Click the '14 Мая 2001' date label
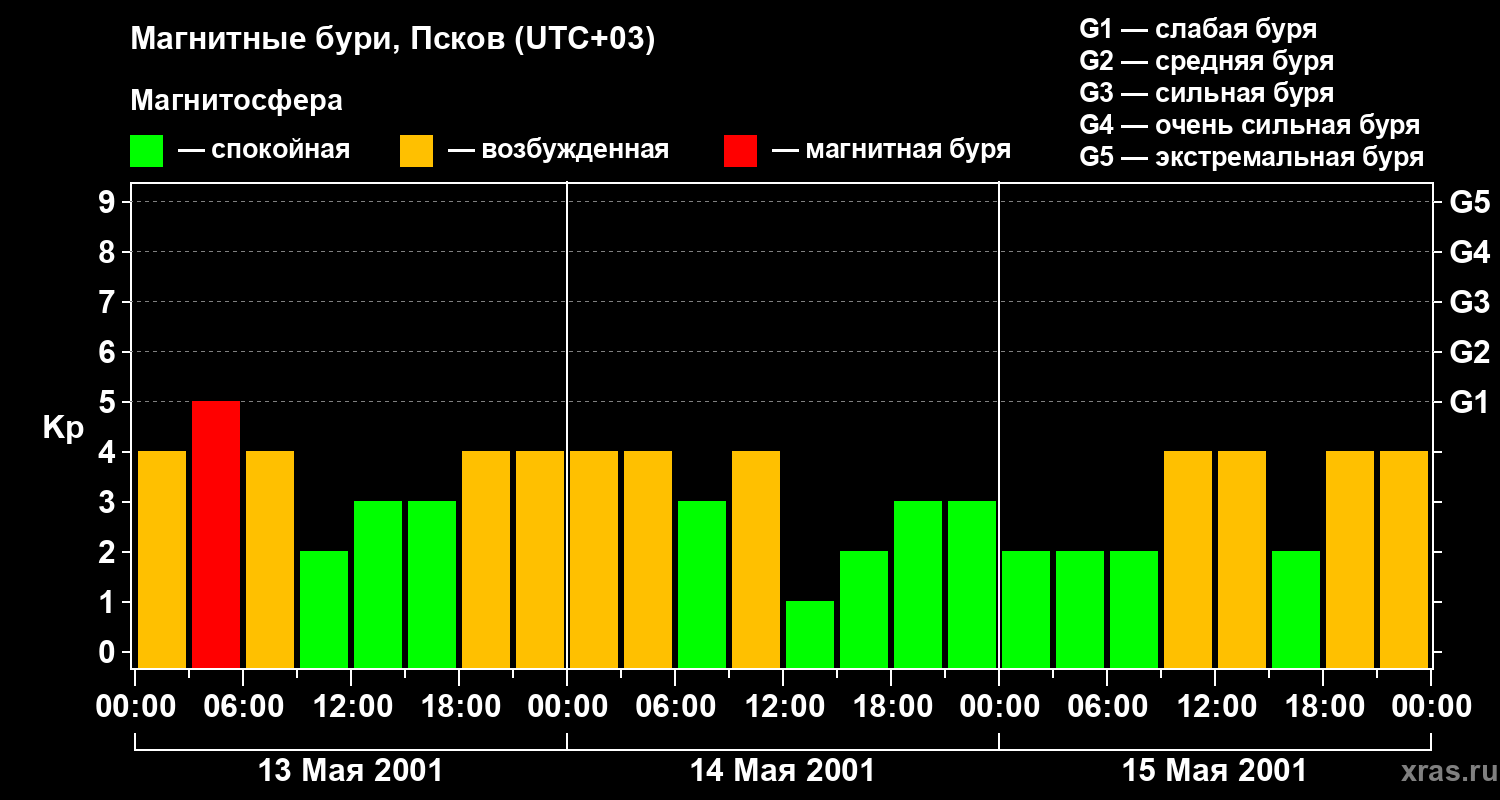Image resolution: width=1500 pixels, height=800 pixels. coord(782,771)
